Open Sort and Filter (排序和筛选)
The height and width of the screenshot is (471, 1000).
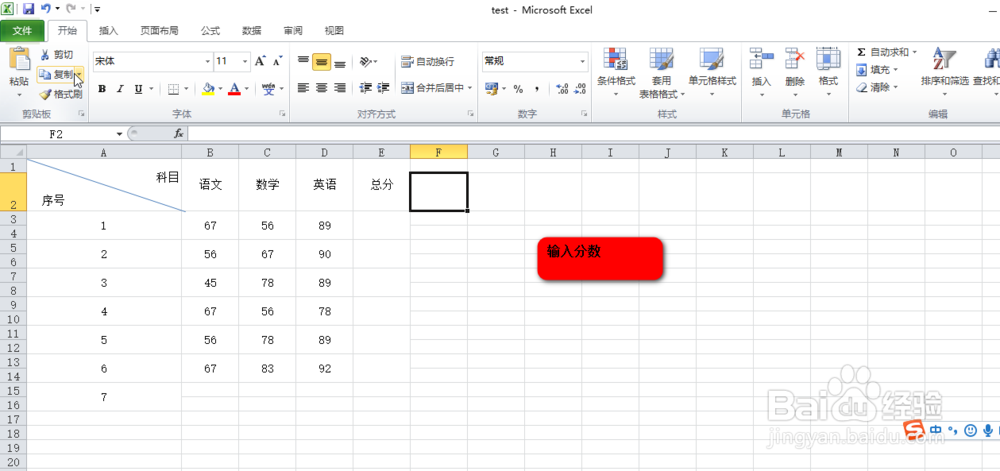coord(945,71)
